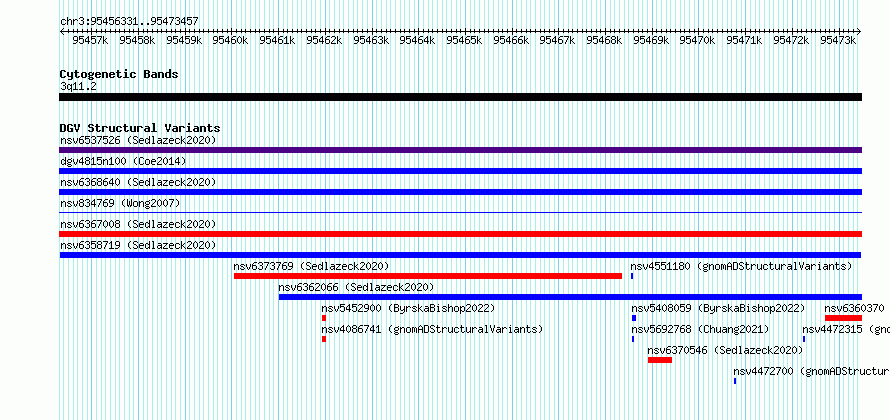Viewport: 890px width, 420px height.
Task: Open the dgv4815n100 (Coe2014) label
Action: [123, 161]
